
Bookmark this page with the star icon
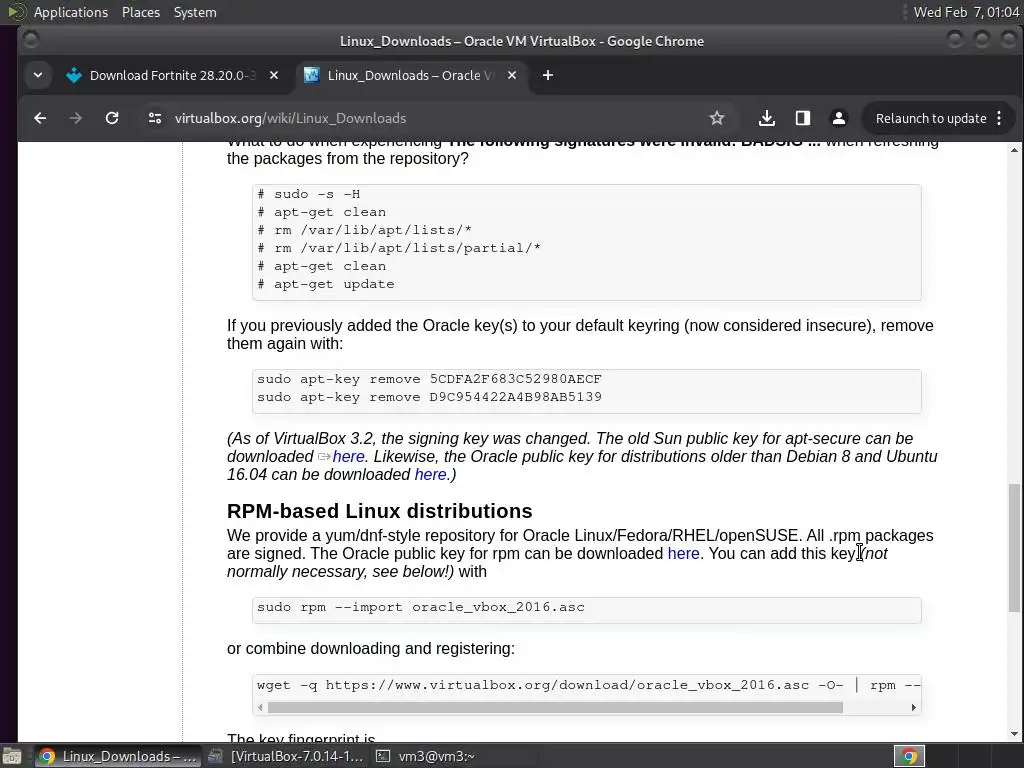pyautogui.click(x=716, y=118)
